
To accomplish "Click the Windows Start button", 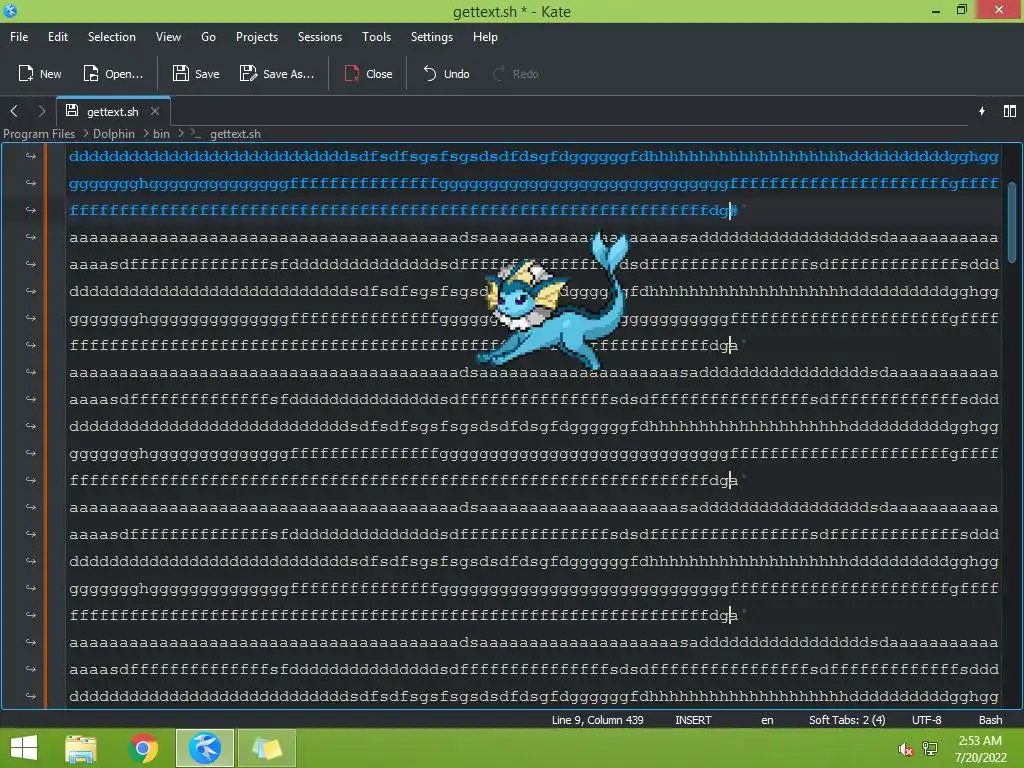I will [x=24, y=748].
